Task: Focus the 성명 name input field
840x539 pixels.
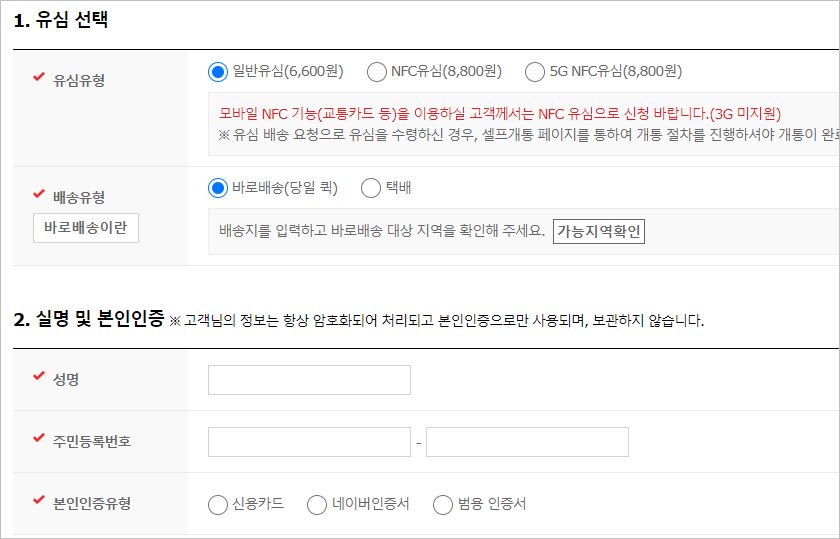Action: [309, 380]
